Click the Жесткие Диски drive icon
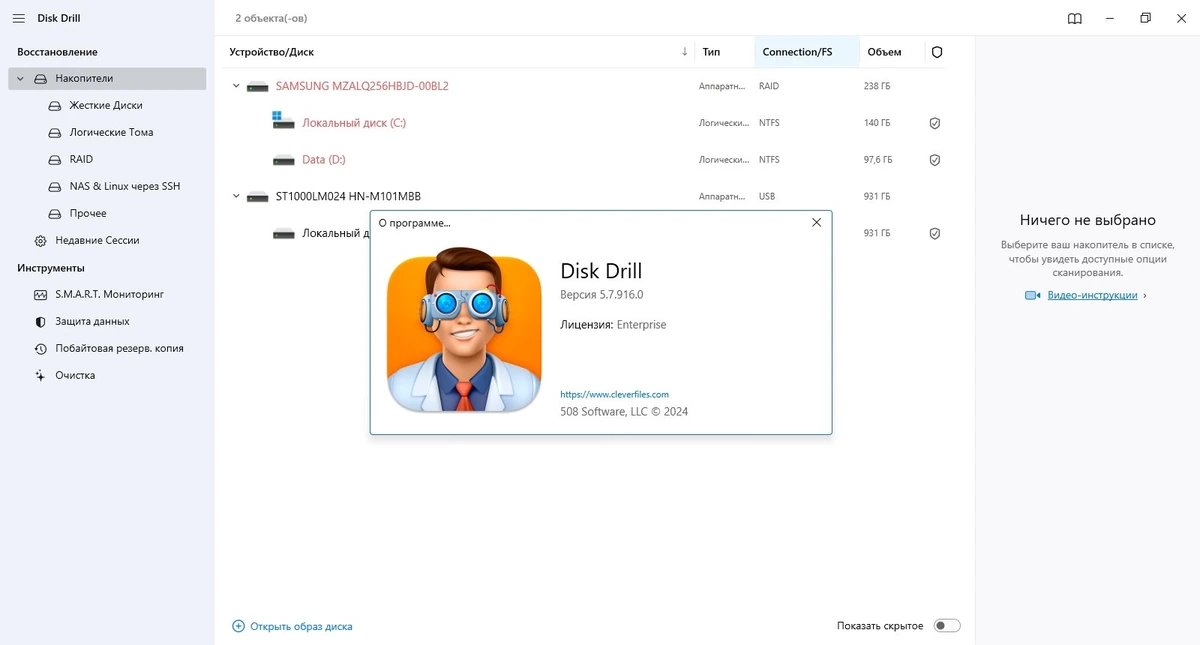The width and height of the screenshot is (1200, 645). tap(55, 106)
